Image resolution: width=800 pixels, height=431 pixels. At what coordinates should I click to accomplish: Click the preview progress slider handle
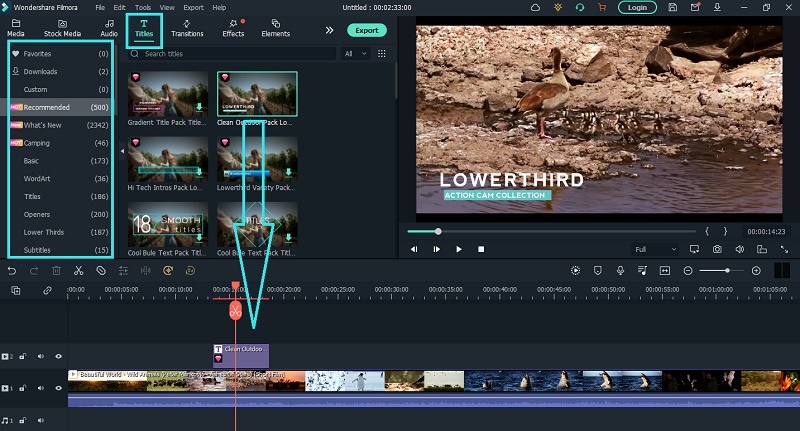pos(438,231)
